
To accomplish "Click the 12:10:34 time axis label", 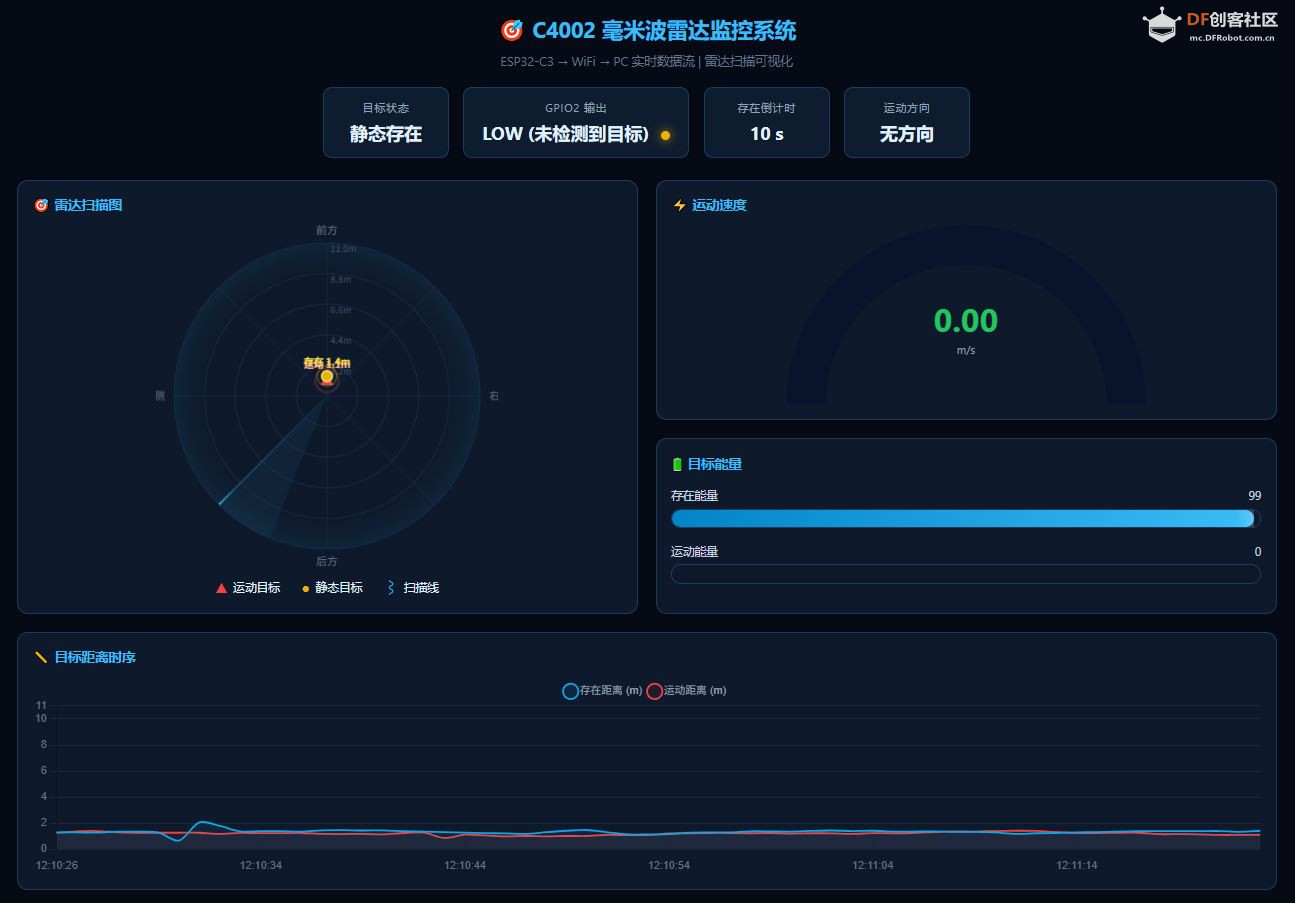I will tap(261, 865).
